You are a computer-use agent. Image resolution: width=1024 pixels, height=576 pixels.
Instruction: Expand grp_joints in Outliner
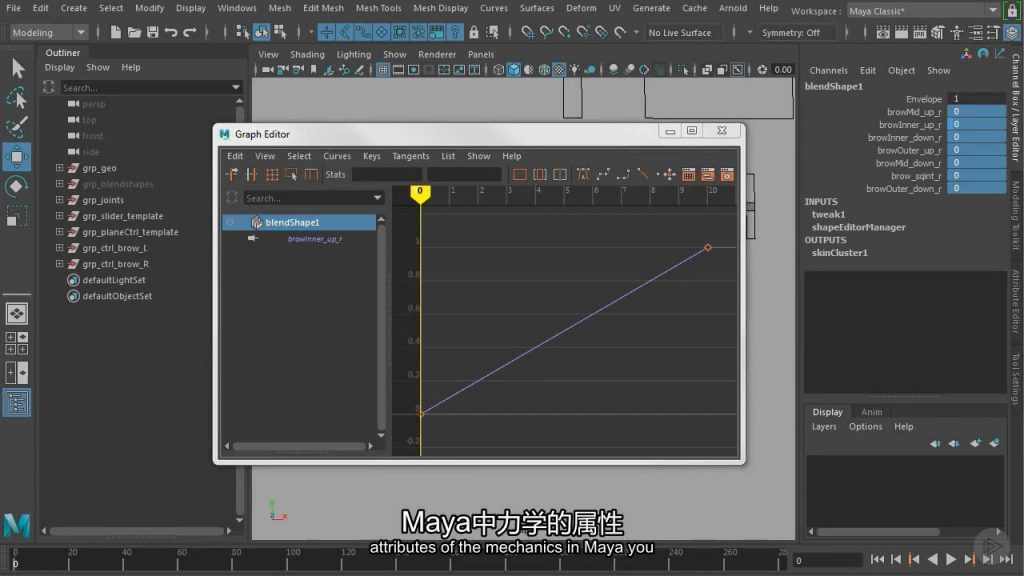coord(59,200)
